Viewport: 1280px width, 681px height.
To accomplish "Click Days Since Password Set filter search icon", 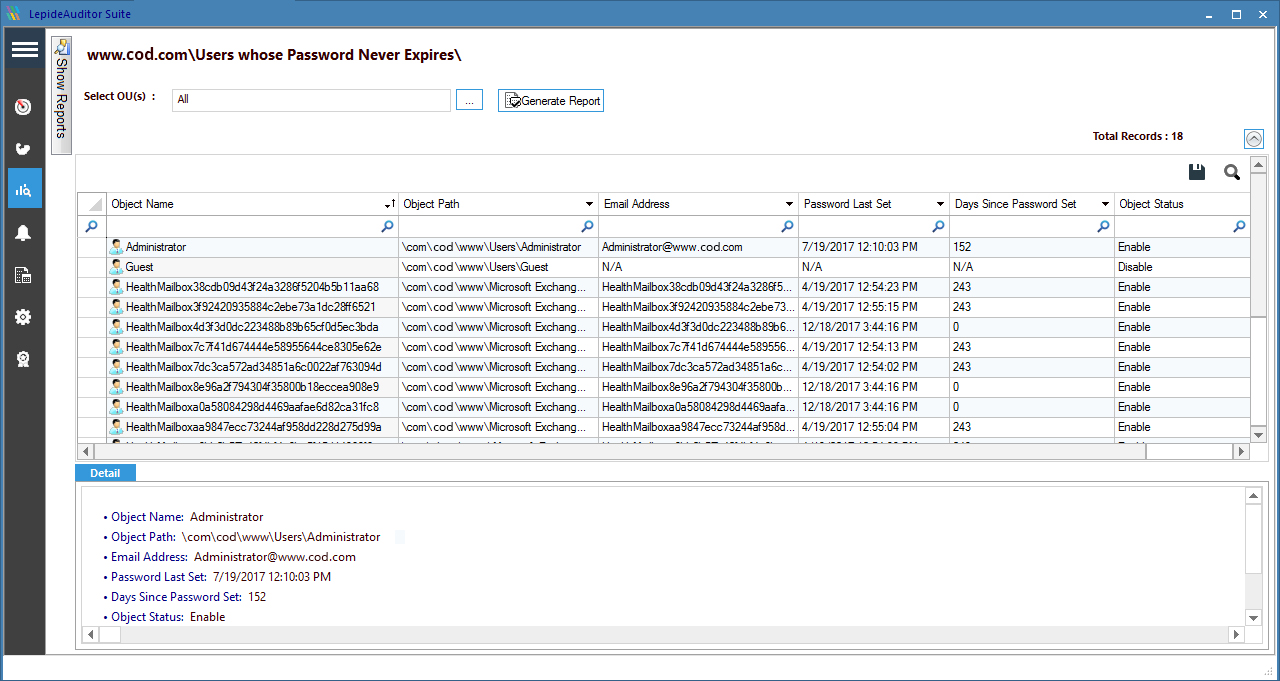I will point(1105,227).
